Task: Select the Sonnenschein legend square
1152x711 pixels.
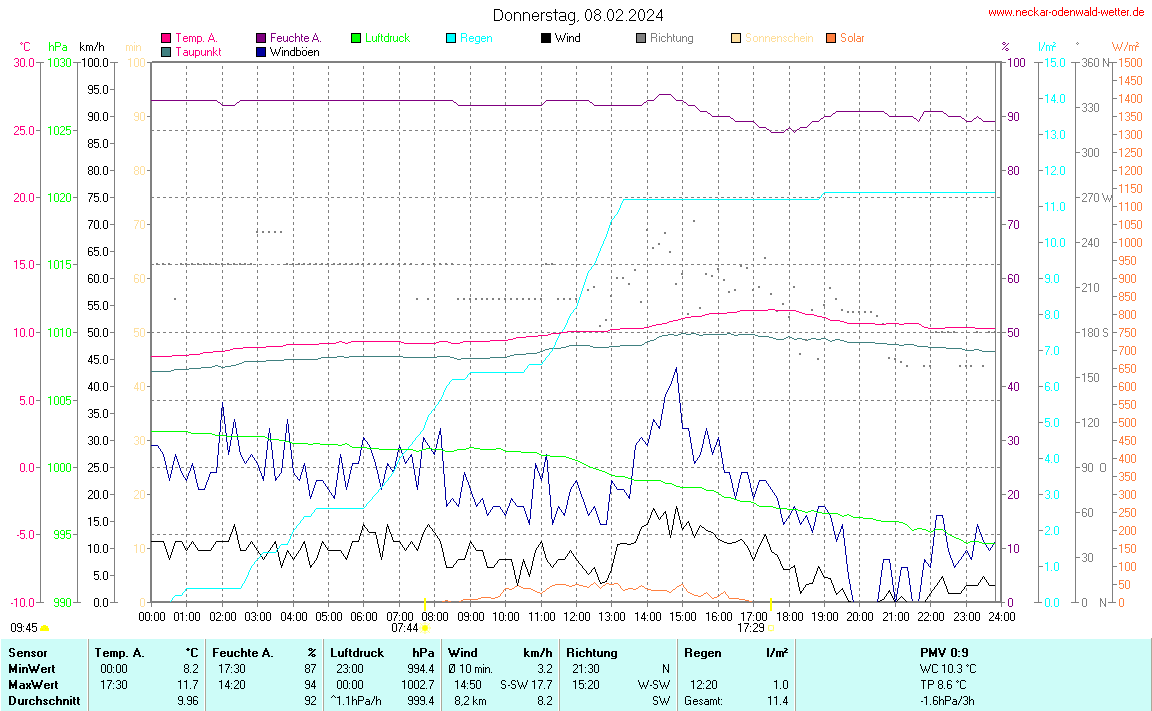Action: click(x=736, y=38)
